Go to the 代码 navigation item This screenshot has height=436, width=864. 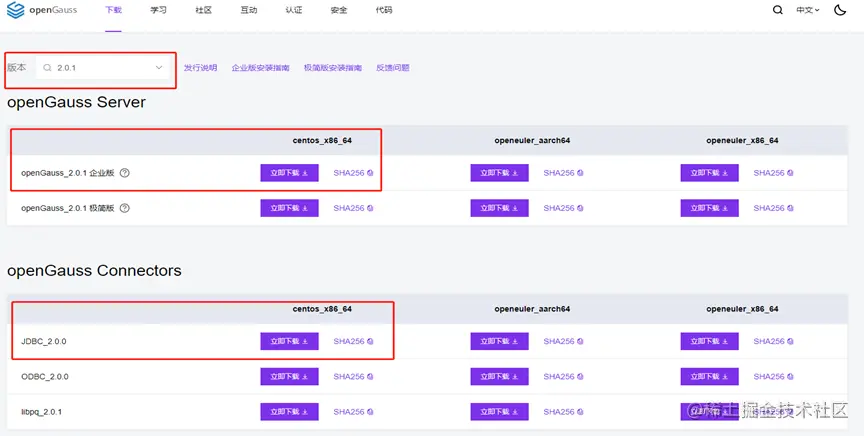[384, 10]
